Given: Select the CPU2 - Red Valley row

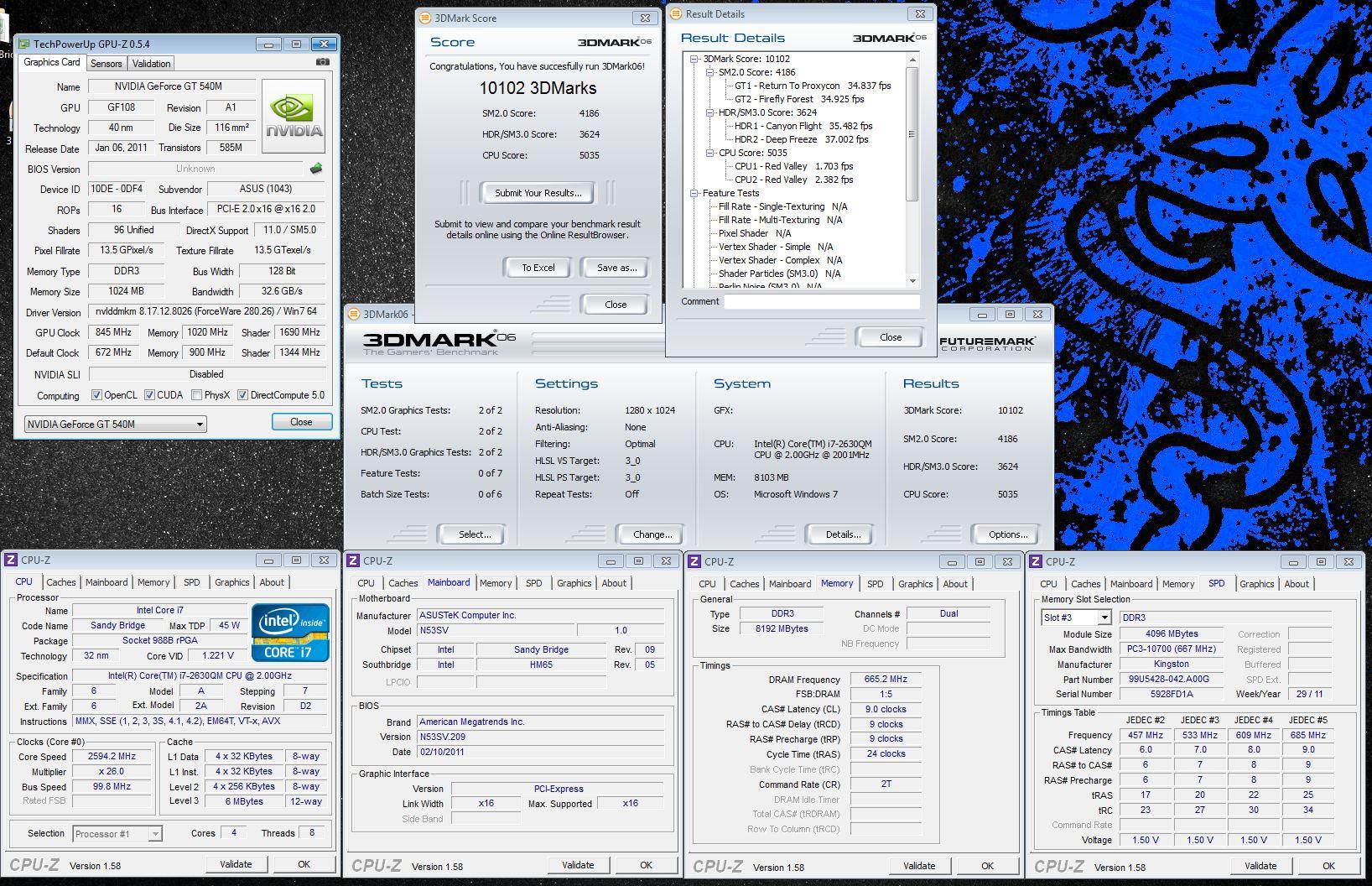Looking at the screenshot, I should pos(793,180).
